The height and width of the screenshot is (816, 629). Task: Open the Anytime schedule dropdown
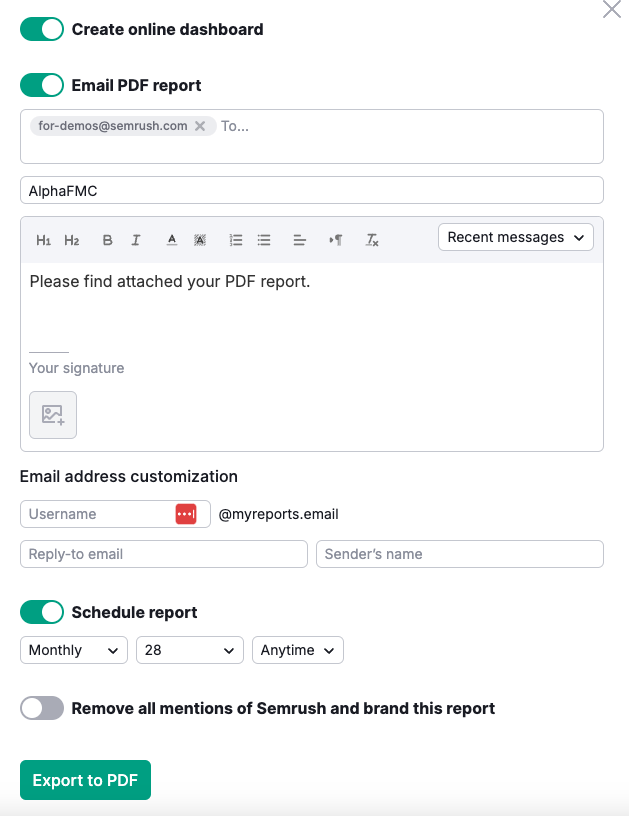tap(298, 650)
